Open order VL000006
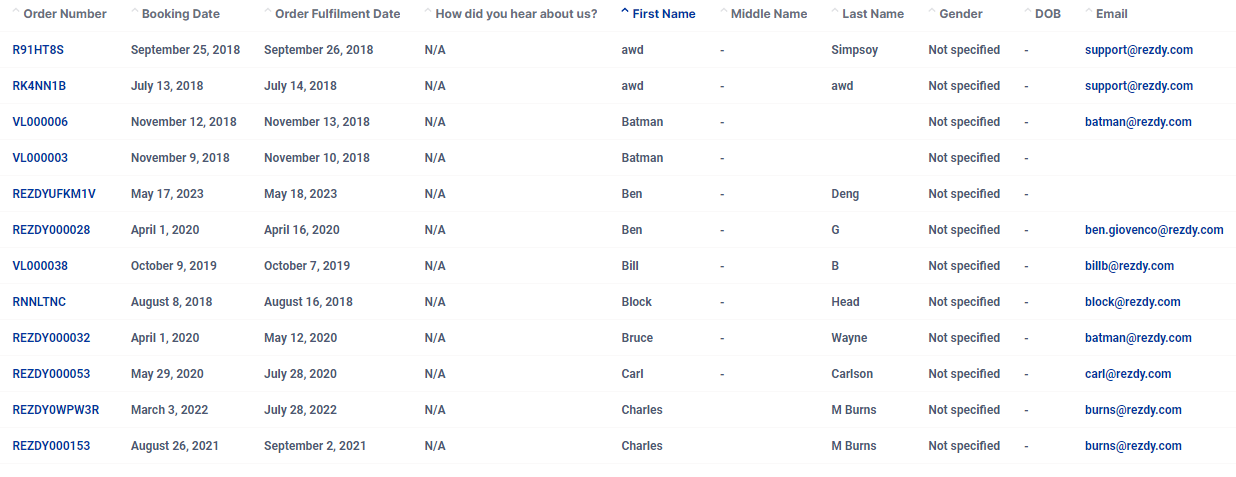 [40, 122]
